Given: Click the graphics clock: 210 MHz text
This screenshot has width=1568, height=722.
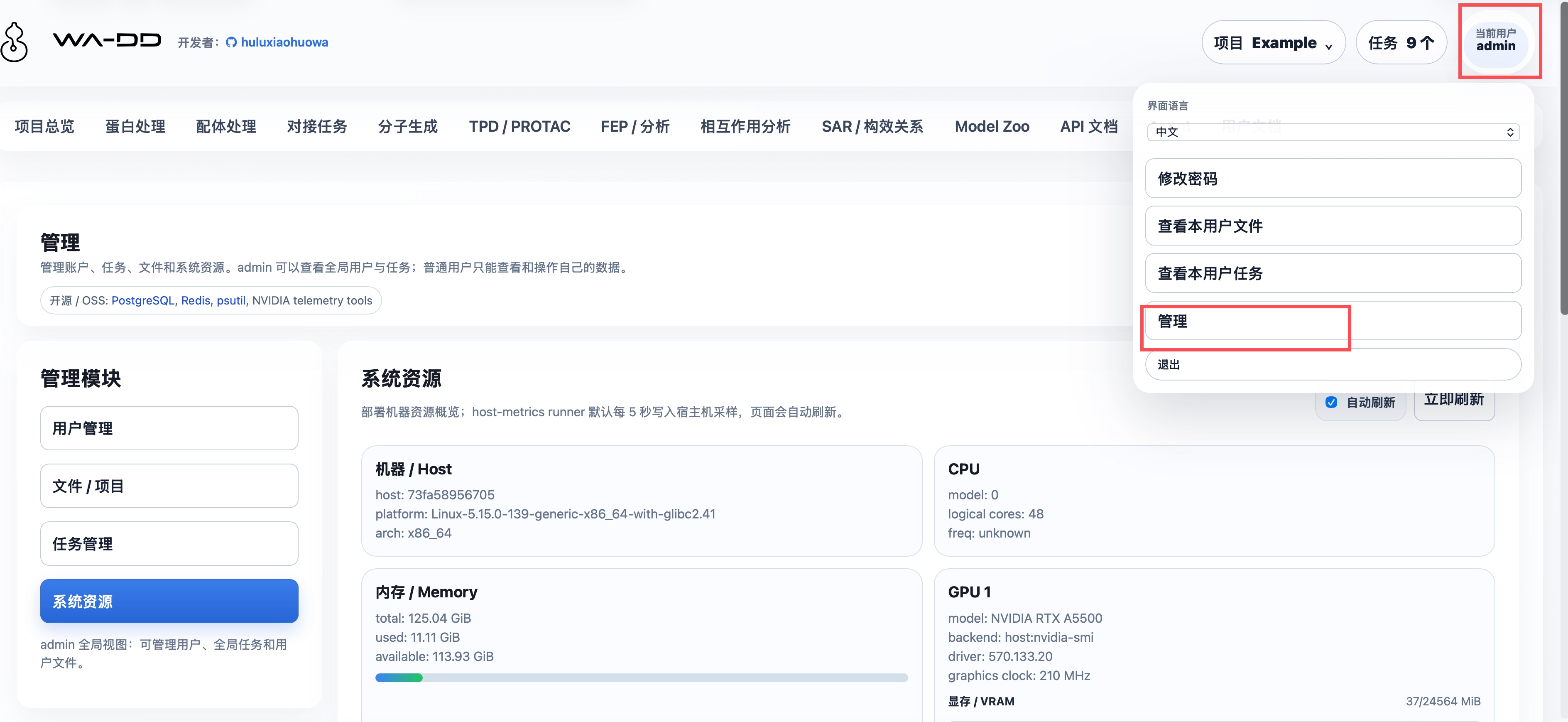Looking at the screenshot, I should [1018, 676].
